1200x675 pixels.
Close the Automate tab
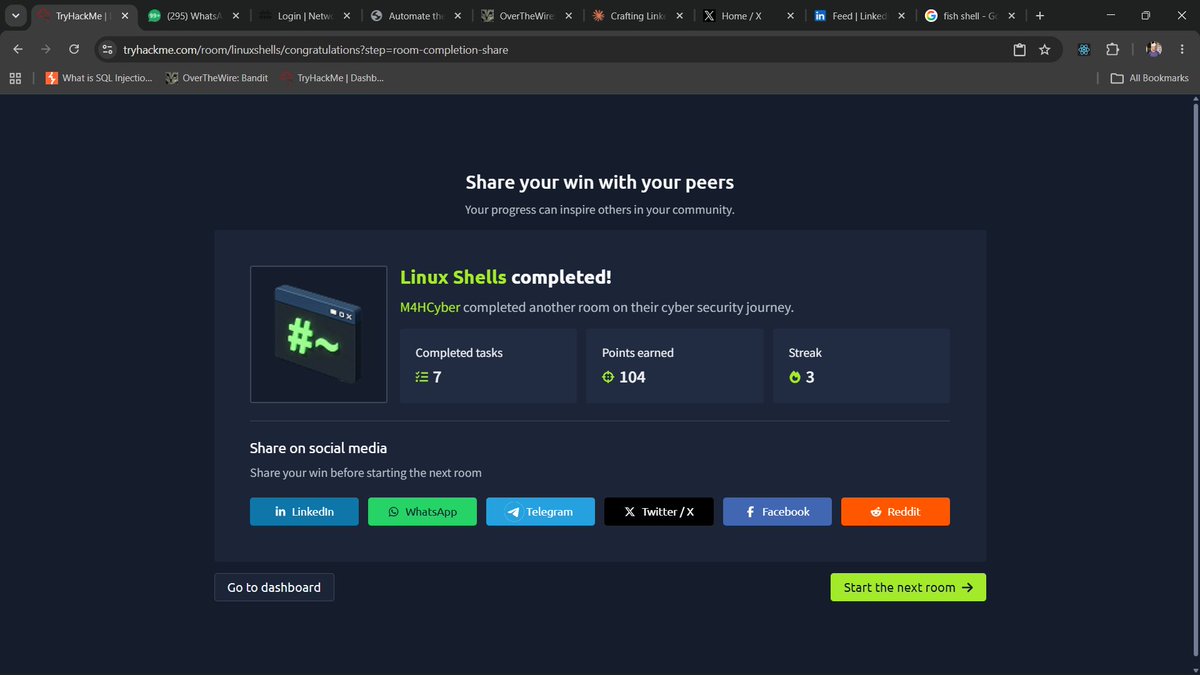pos(458,16)
